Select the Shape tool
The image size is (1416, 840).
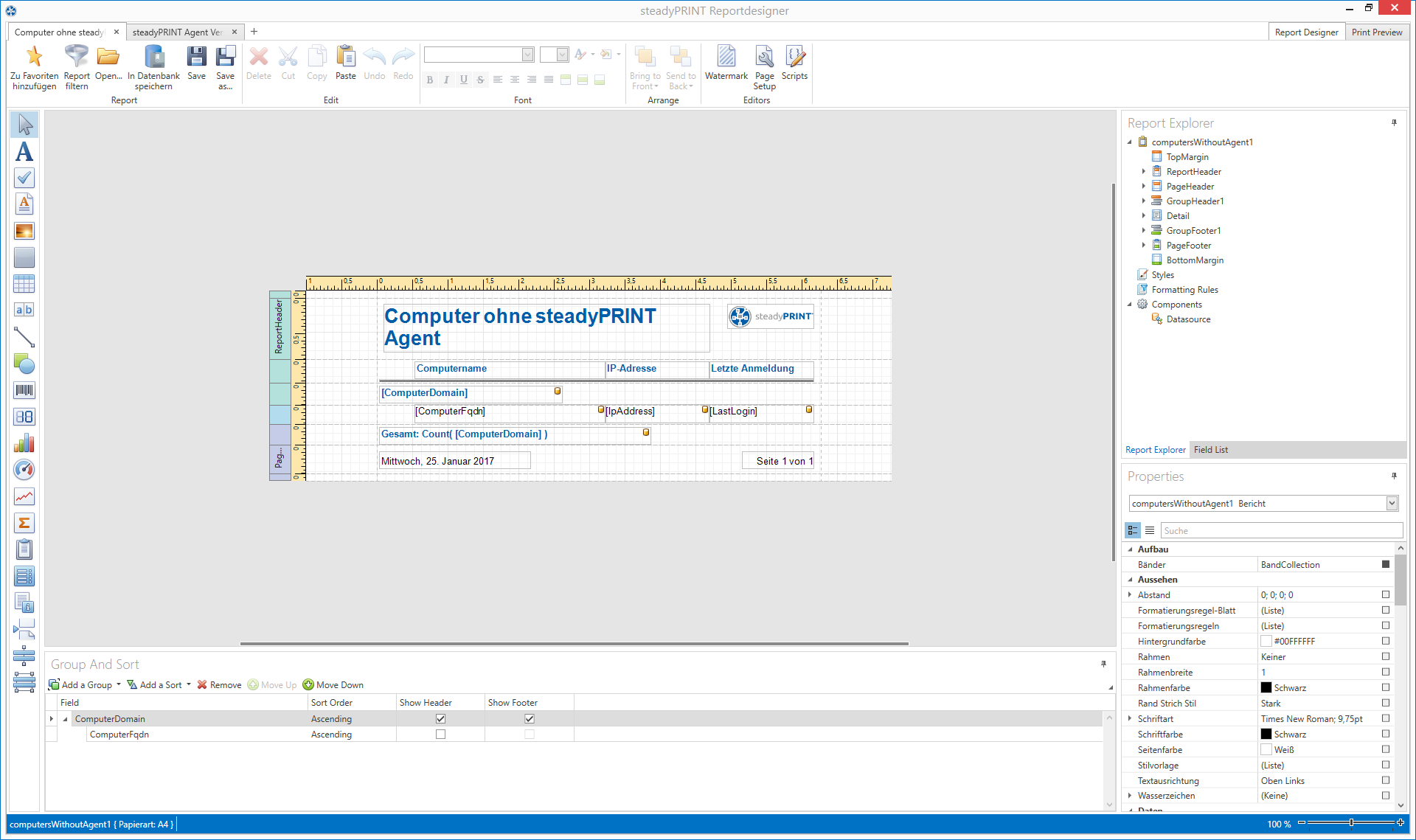point(24,364)
